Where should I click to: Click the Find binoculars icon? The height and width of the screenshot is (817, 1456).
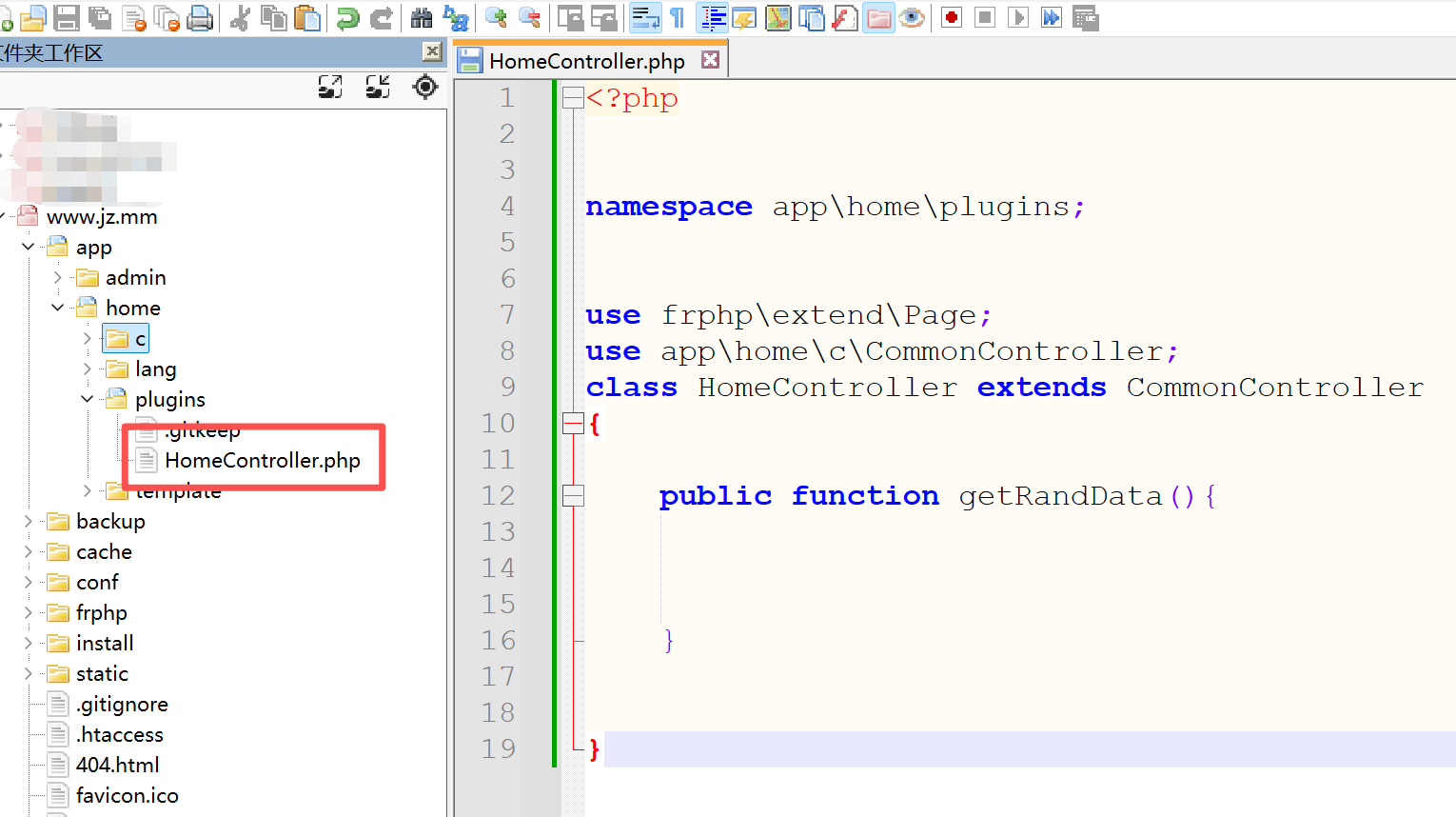[422, 18]
